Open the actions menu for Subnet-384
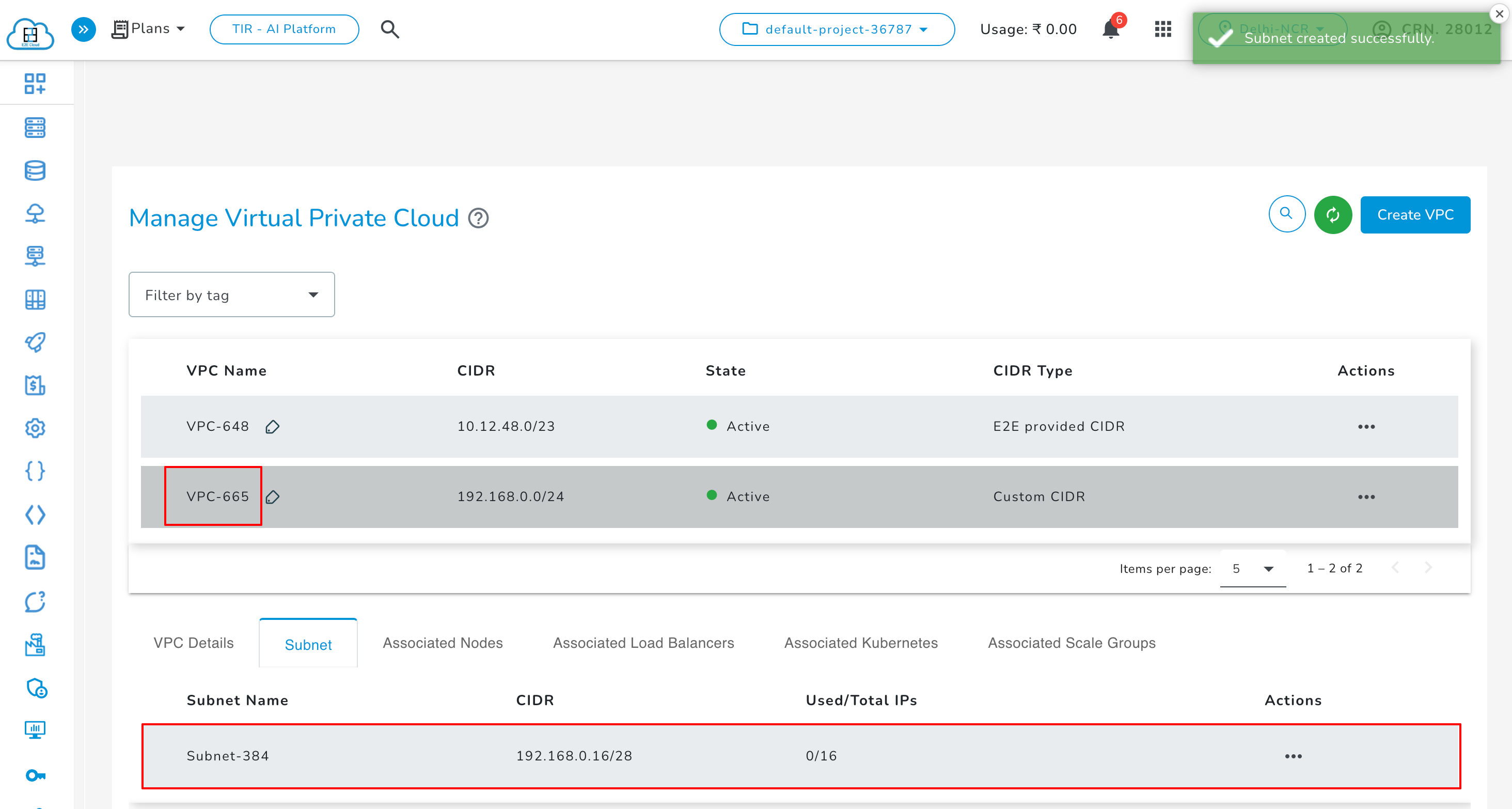This screenshot has height=809, width=1512. coord(1293,756)
